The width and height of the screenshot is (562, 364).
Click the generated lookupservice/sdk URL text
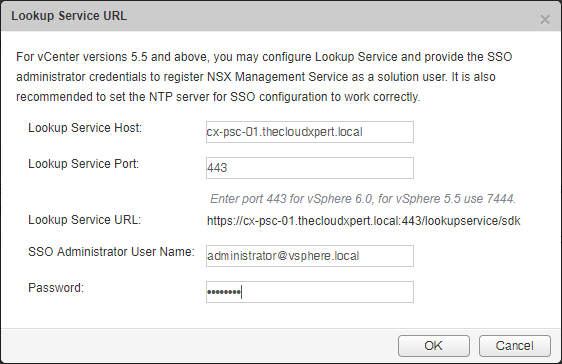(363, 221)
